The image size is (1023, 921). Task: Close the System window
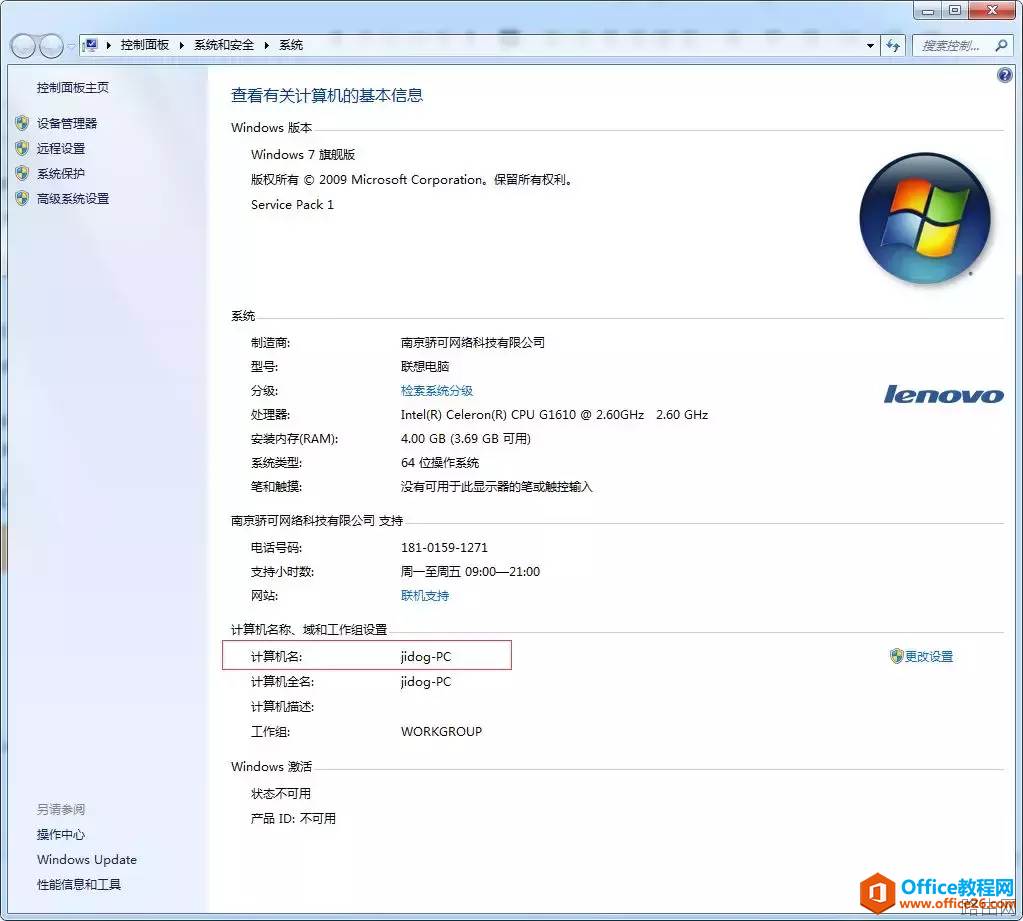point(992,11)
